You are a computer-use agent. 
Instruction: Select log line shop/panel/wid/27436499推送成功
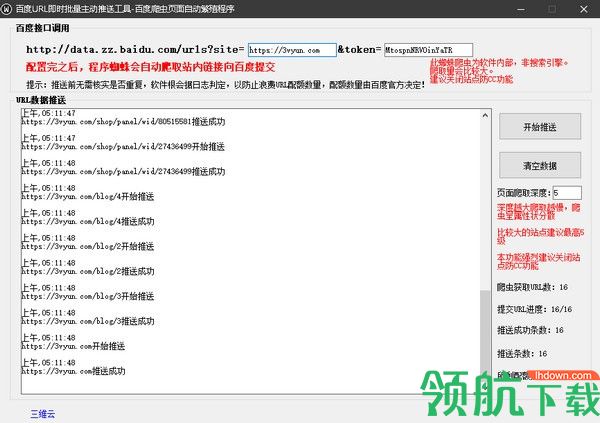coord(123,171)
